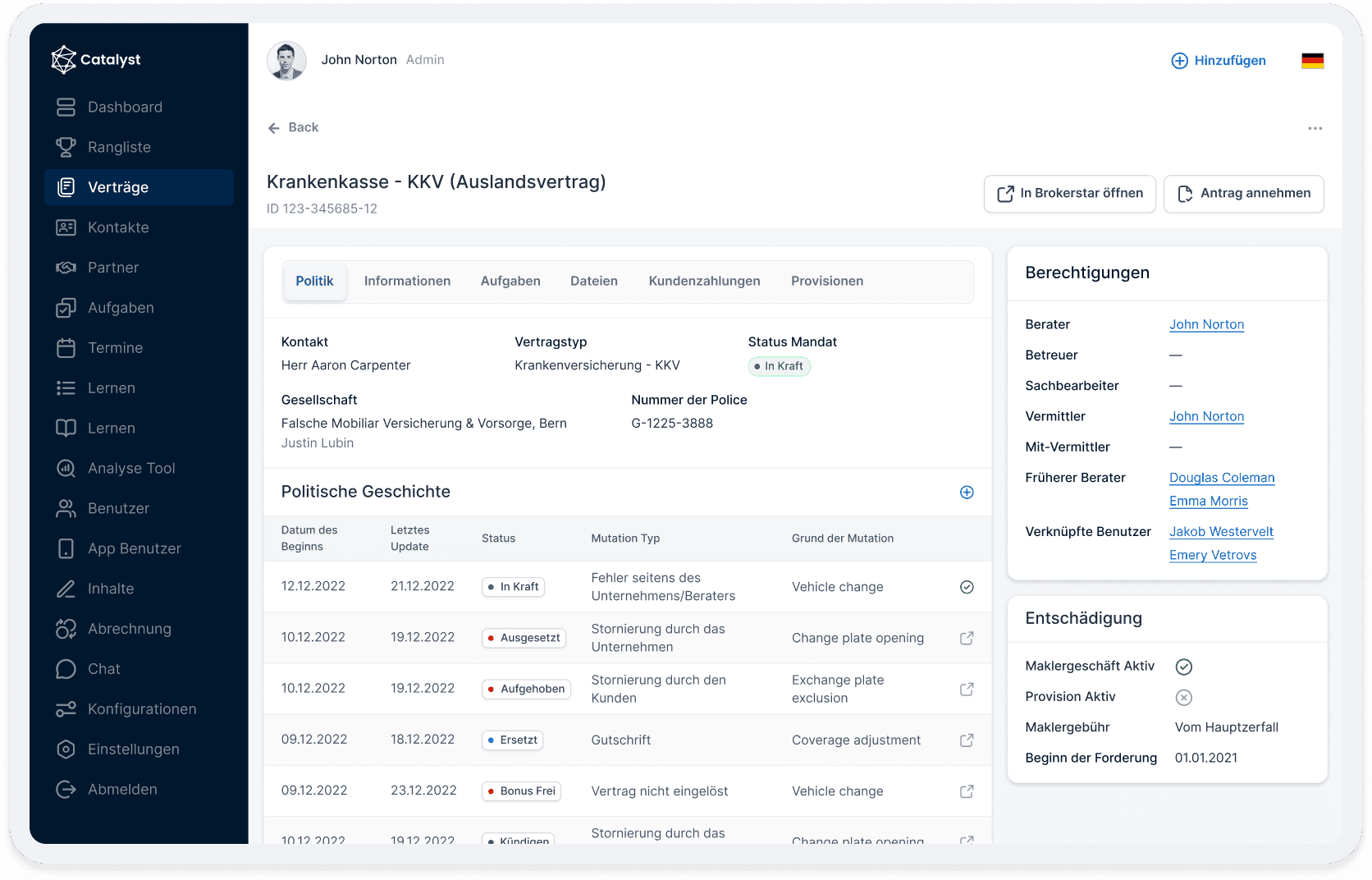Viewport: 1372px width, 880px height.
Task: Click Ausgesetzt status badge
Action: tap(524, 639)
